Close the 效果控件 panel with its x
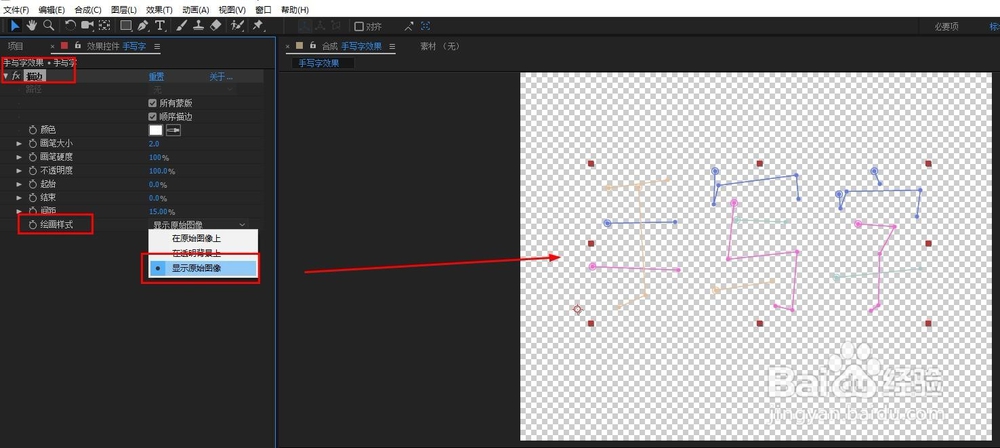This screenshot has width=1000, height=448. pyautogui.click(x=53, y=46)
